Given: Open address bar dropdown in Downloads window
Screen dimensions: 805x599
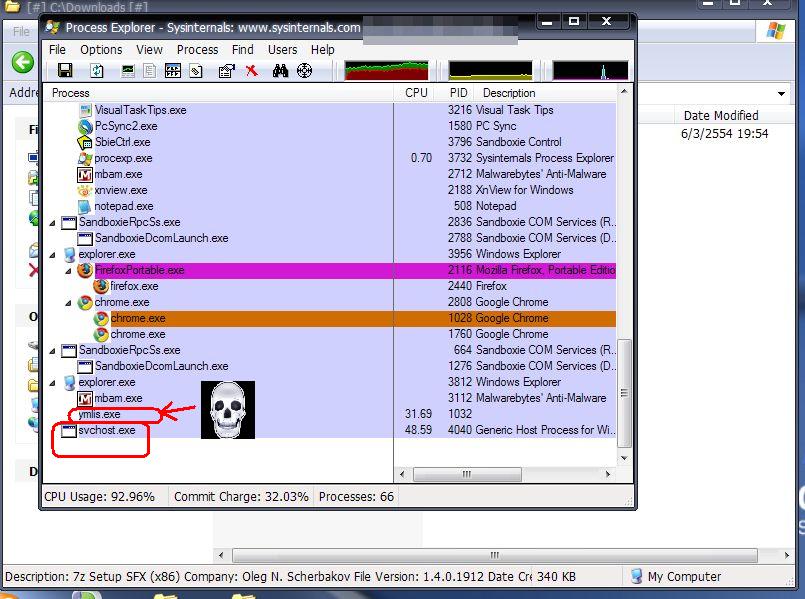Looking at the screenshot, I should point(781,93).
